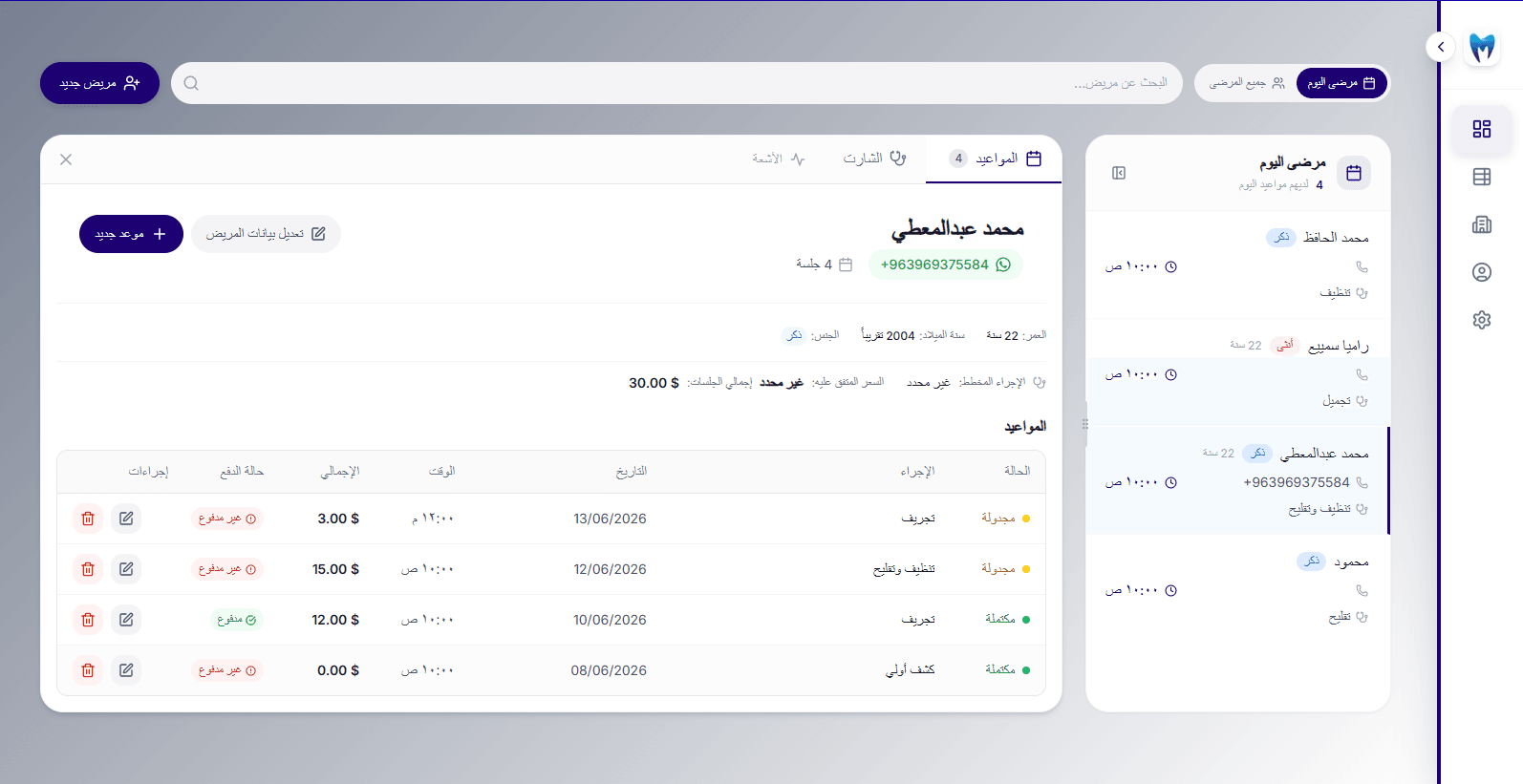Open the settings gear icon in sidebar

(x=1481, y=320)
